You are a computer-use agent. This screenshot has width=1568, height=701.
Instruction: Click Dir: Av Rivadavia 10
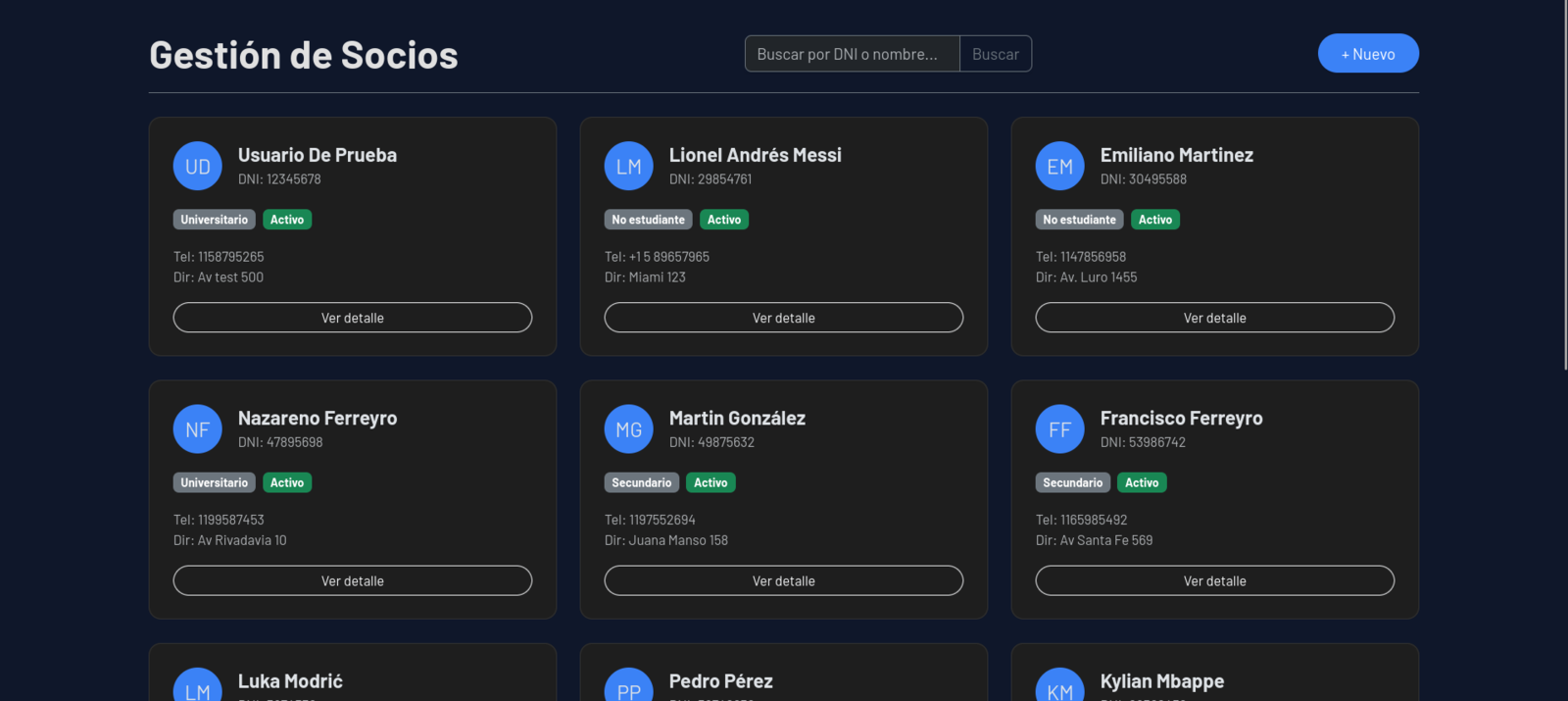(x=230, y=540)
